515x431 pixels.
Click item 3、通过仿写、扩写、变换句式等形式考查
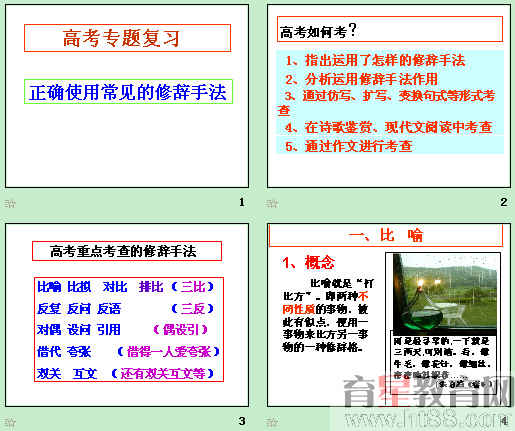pyautogui.click(x=387, y=103)
